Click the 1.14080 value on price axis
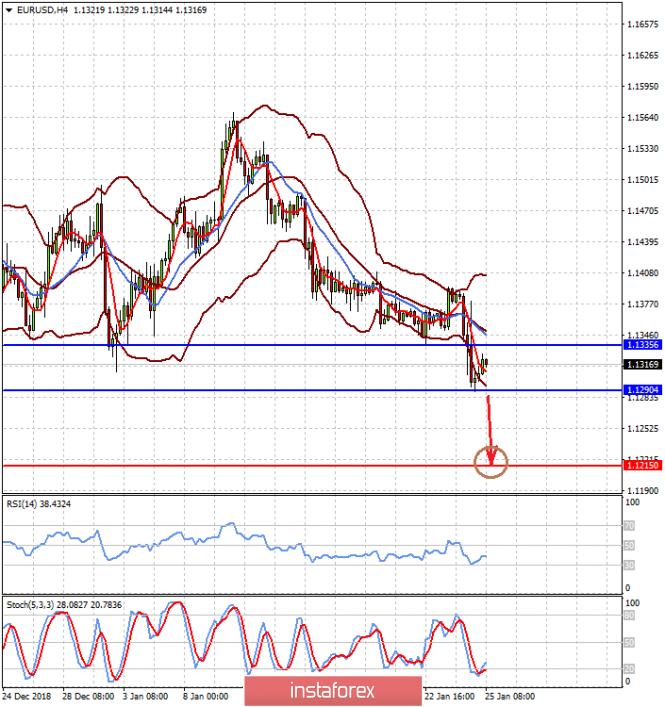The width and height of the screenshot is (665, 707). pyautogui.click(x=640, y=273)
